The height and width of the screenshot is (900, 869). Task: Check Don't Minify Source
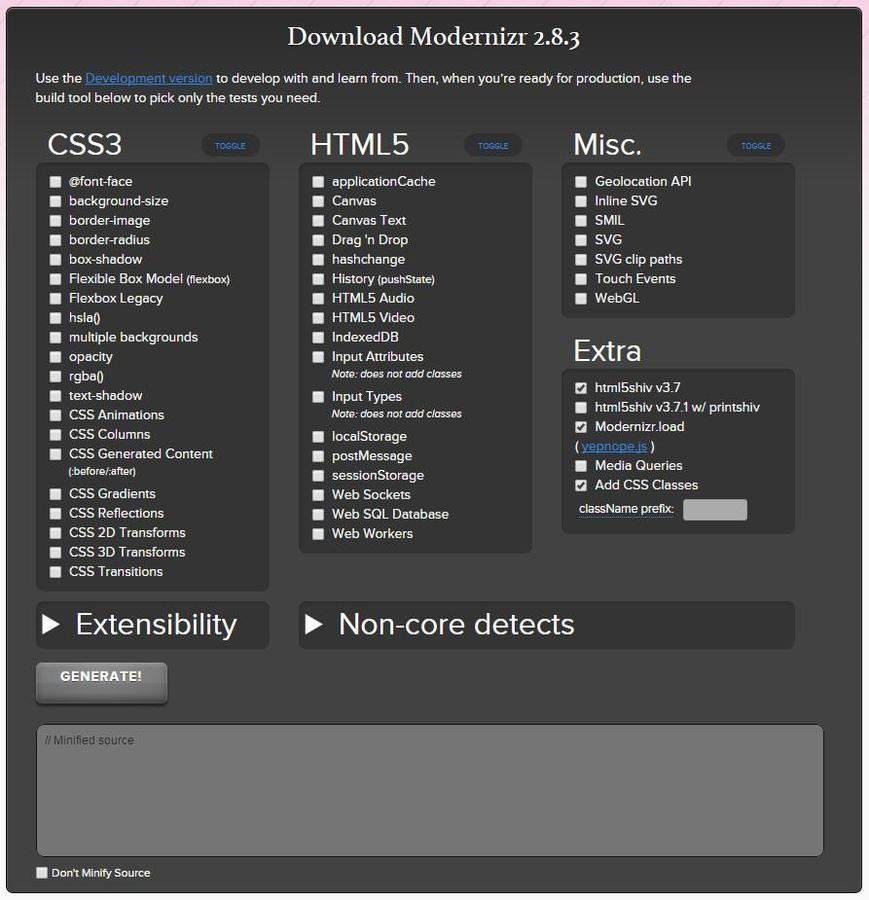(x=42, y=873)
